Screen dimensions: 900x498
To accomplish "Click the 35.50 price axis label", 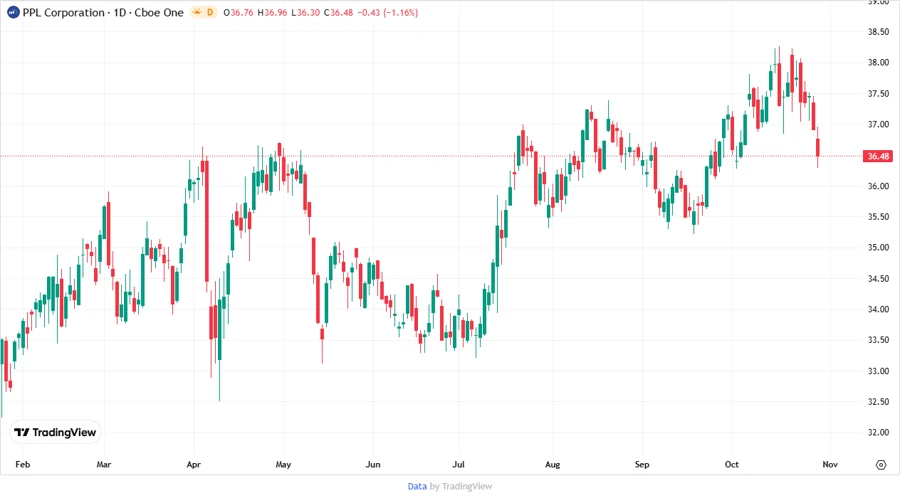I will click(x=878, y=217).
